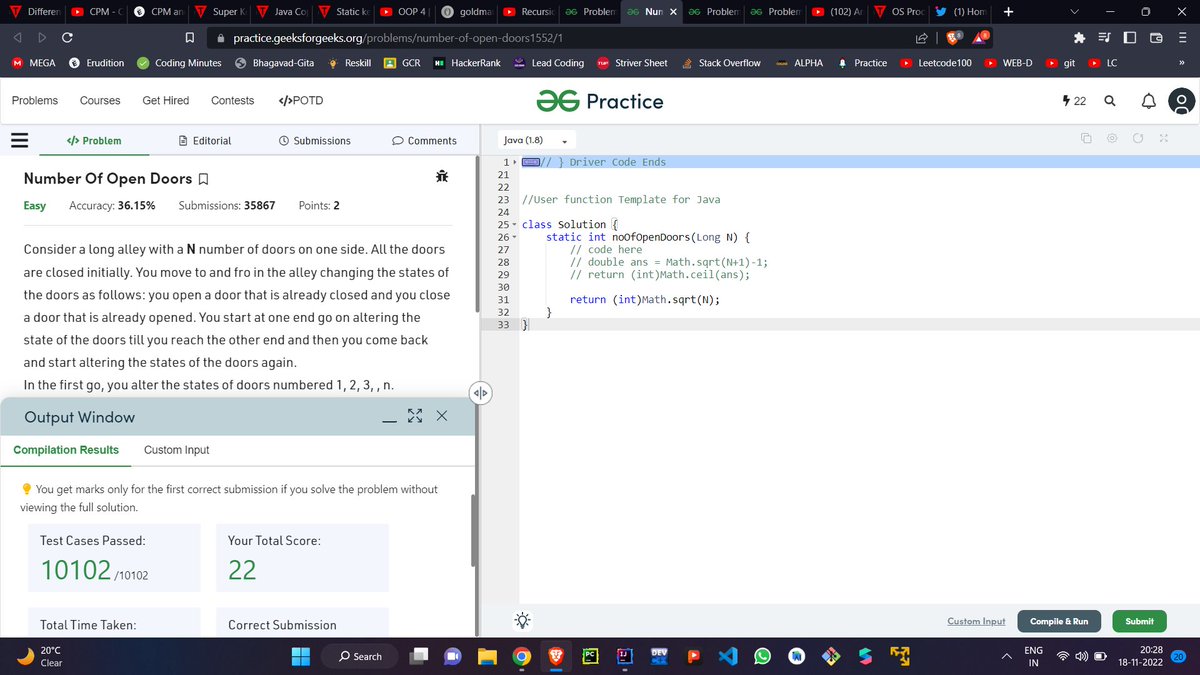
Task: Copy the code from the editor
Action: [x=1086, y=140]
